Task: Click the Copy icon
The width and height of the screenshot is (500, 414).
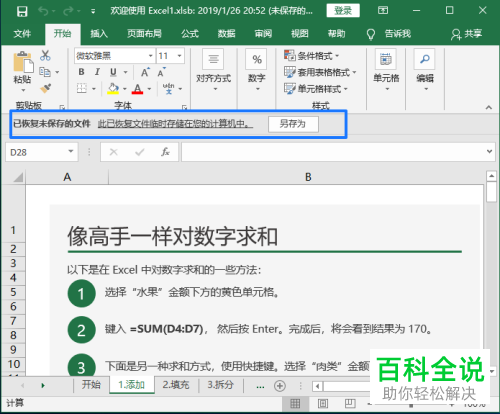Action: 45,72
